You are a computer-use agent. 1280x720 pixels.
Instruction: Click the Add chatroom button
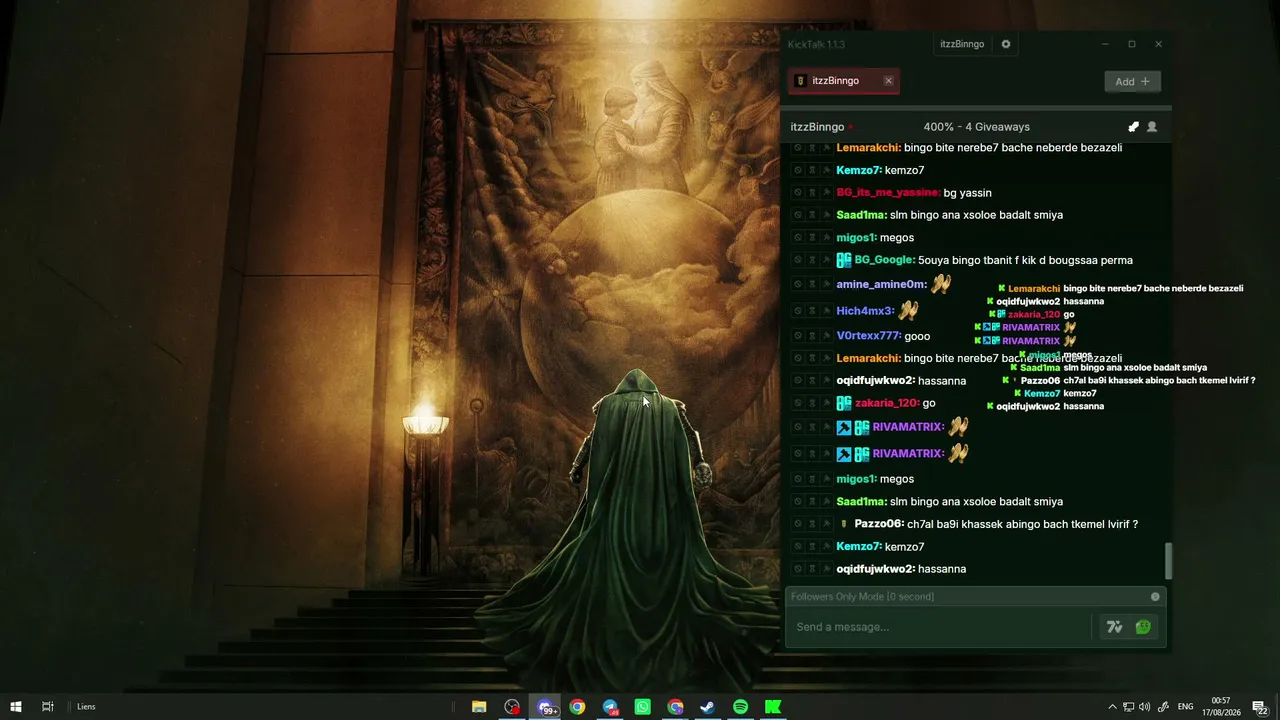pyautogui.click(x=1133, y=82)
